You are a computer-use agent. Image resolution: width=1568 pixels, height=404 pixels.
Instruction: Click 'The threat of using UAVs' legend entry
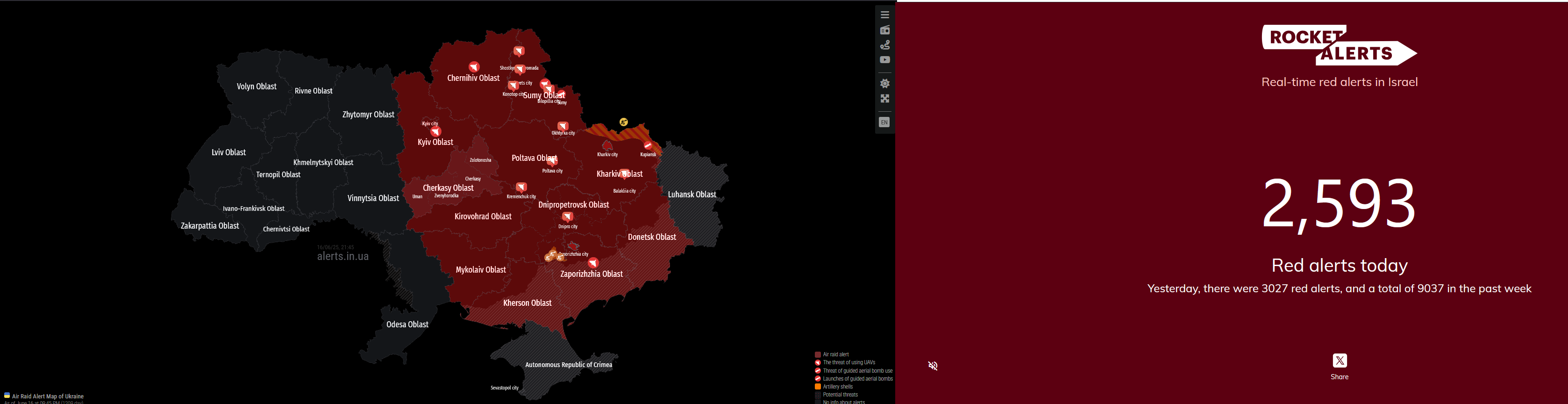tap(849, 362)
